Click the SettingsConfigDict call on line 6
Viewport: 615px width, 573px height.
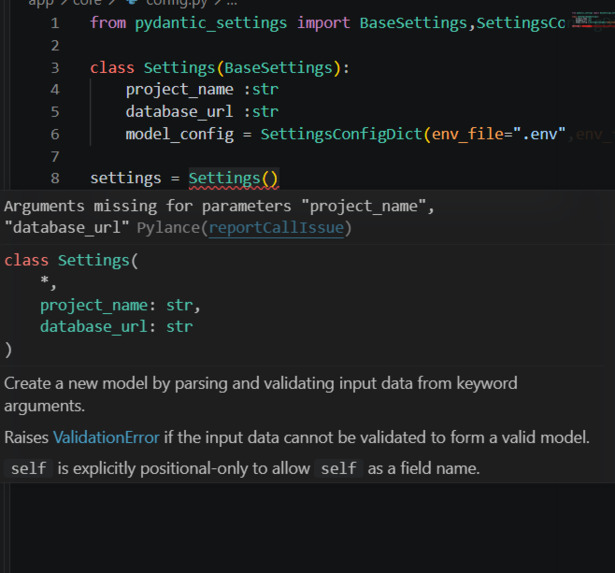(341, 135)
